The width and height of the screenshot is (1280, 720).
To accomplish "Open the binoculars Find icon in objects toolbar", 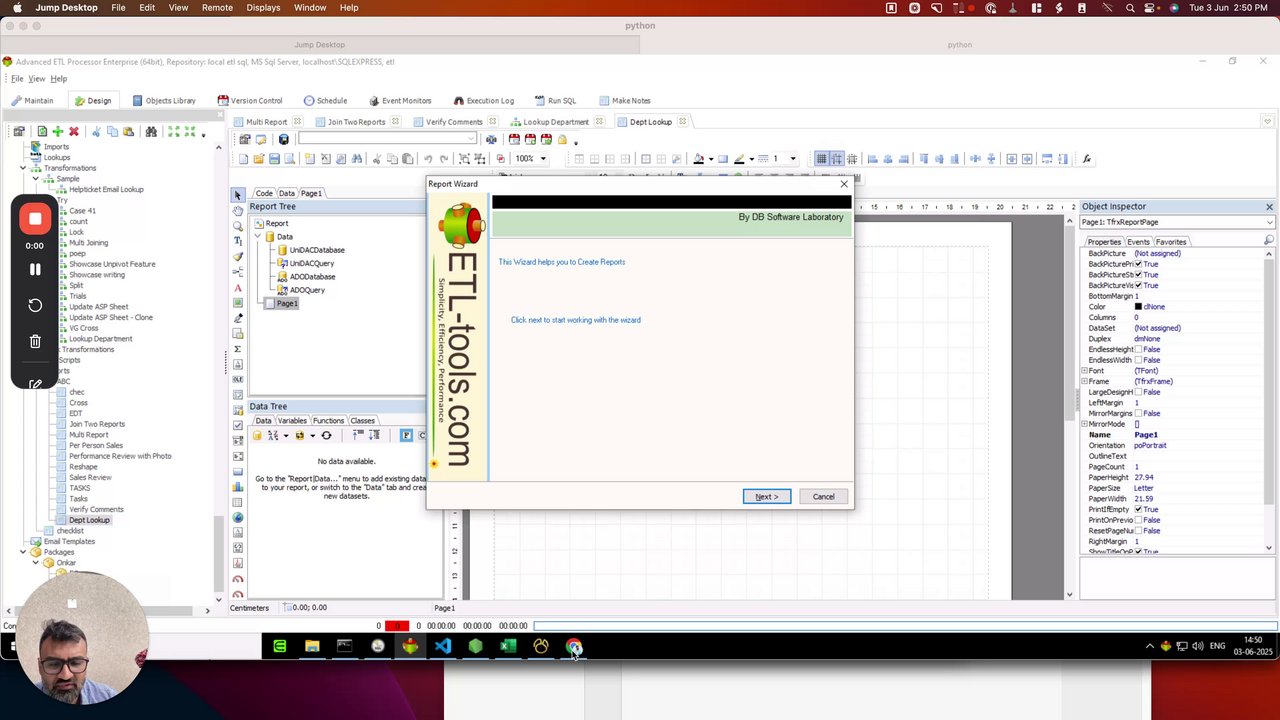I will (x=151, y=132).
